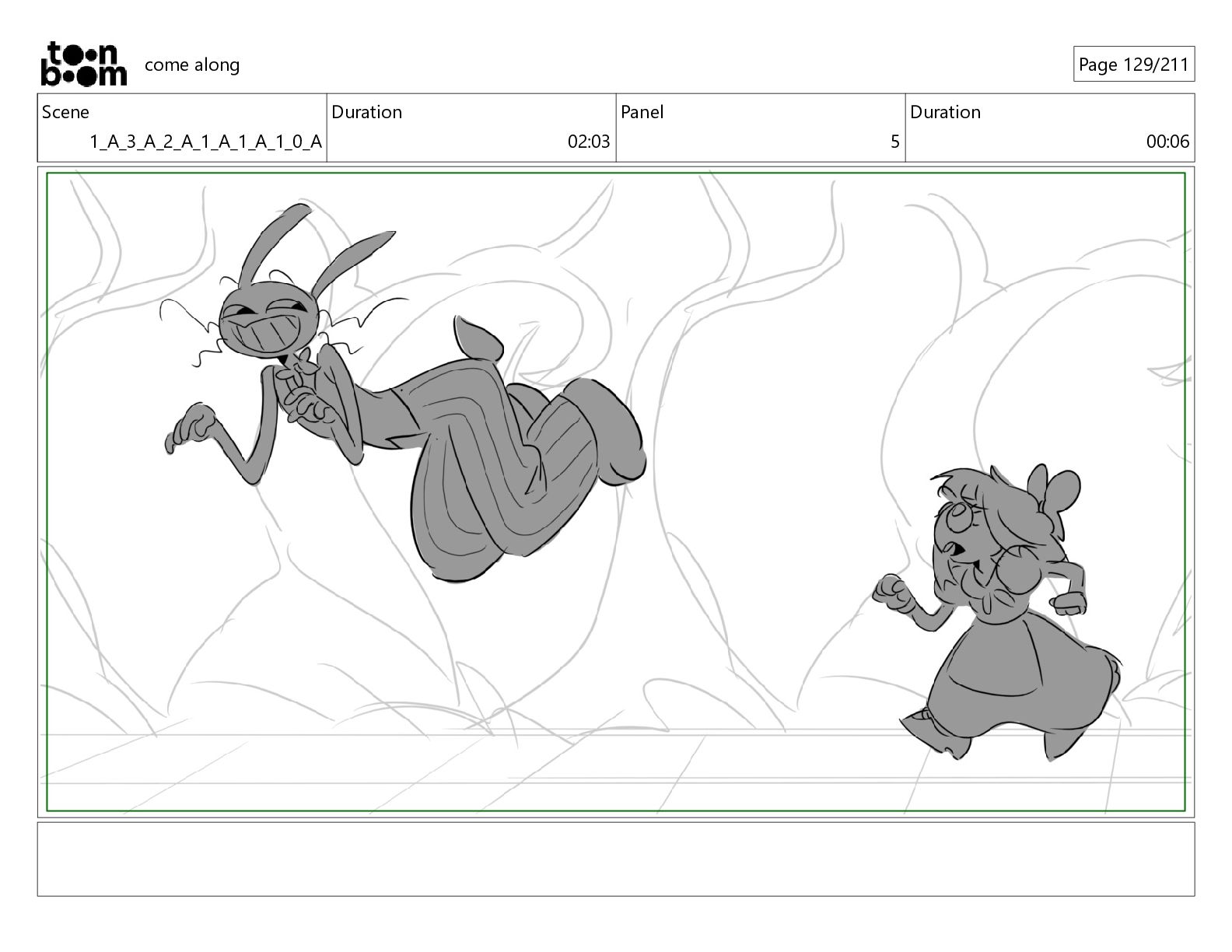Select the panel number 5

894,142
